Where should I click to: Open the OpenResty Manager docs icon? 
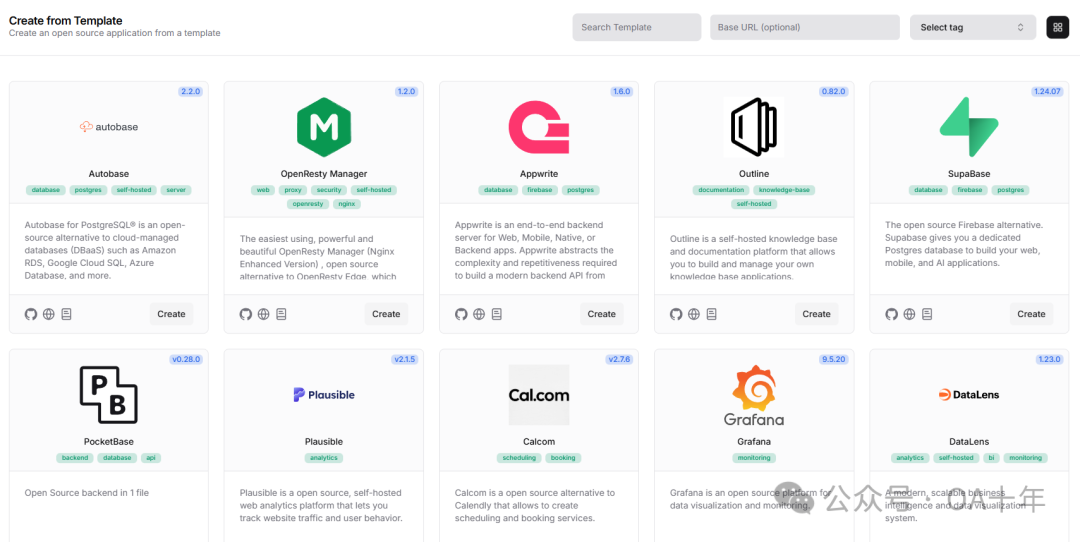coord(282,314)
